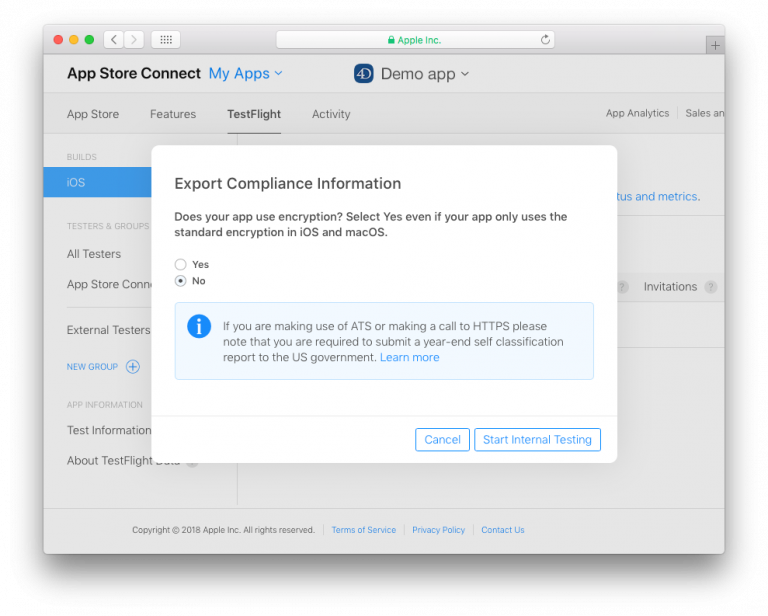Open Test Information in sidebar
768x616 pixels.
coord(109,430)
